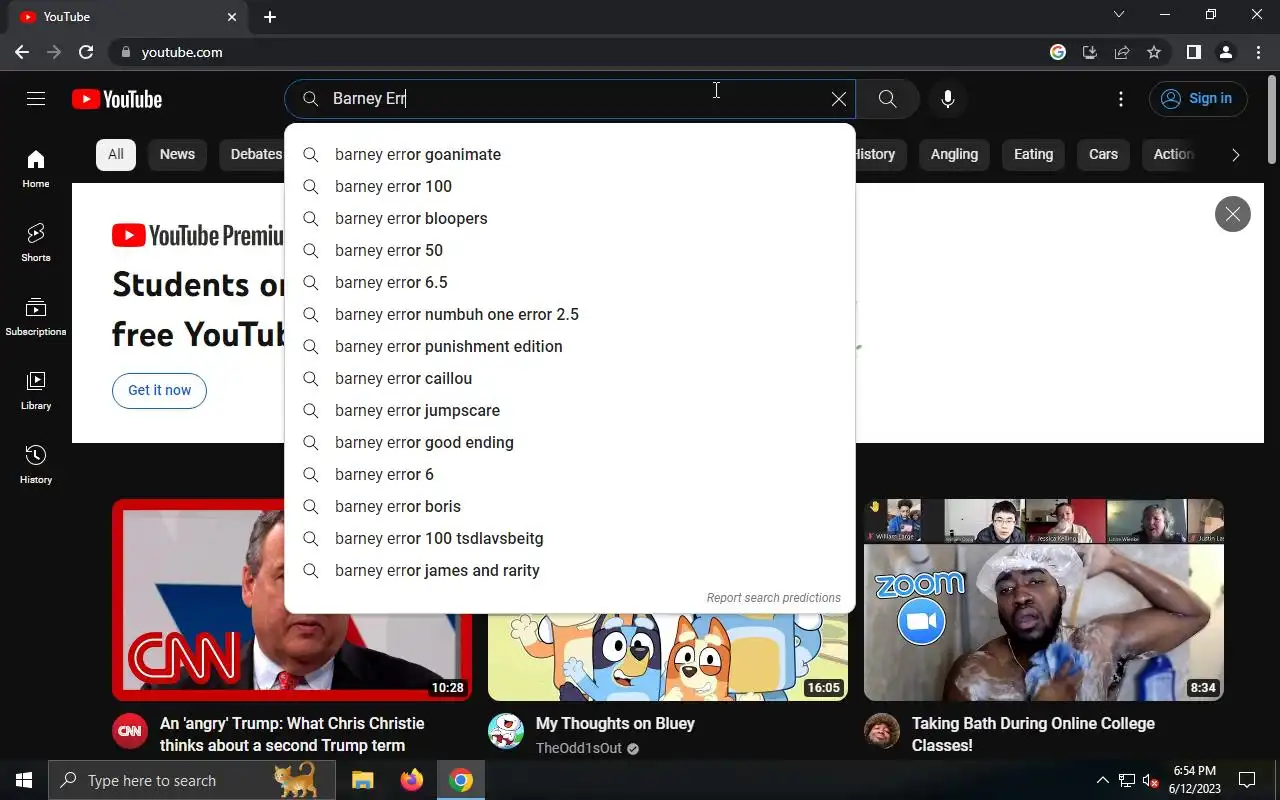Screen dimensions: 1280x800
Task: Choose suggestion barney error 6.5
Action: pos(570,282)
